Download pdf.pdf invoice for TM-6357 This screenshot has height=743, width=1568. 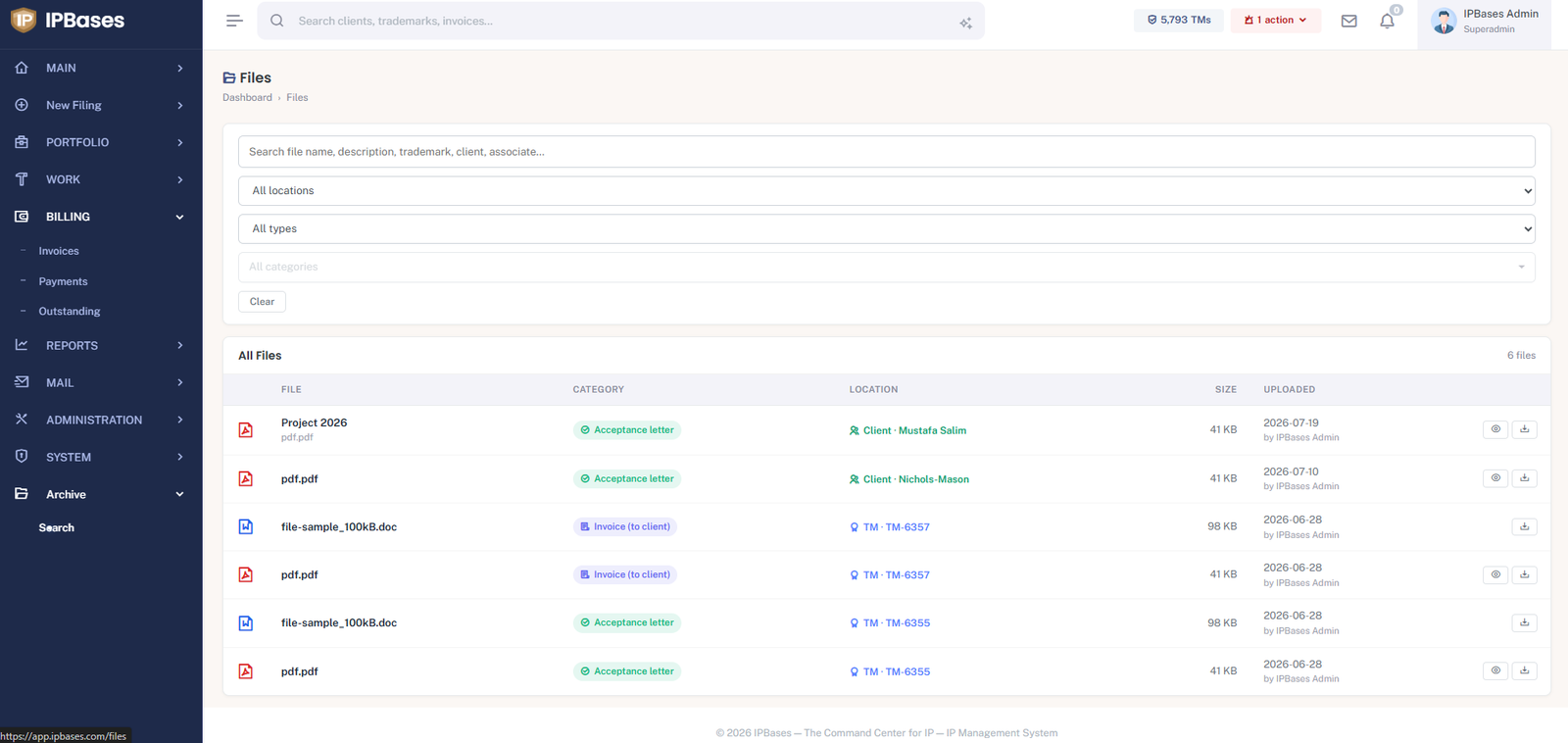(1525, 574)
